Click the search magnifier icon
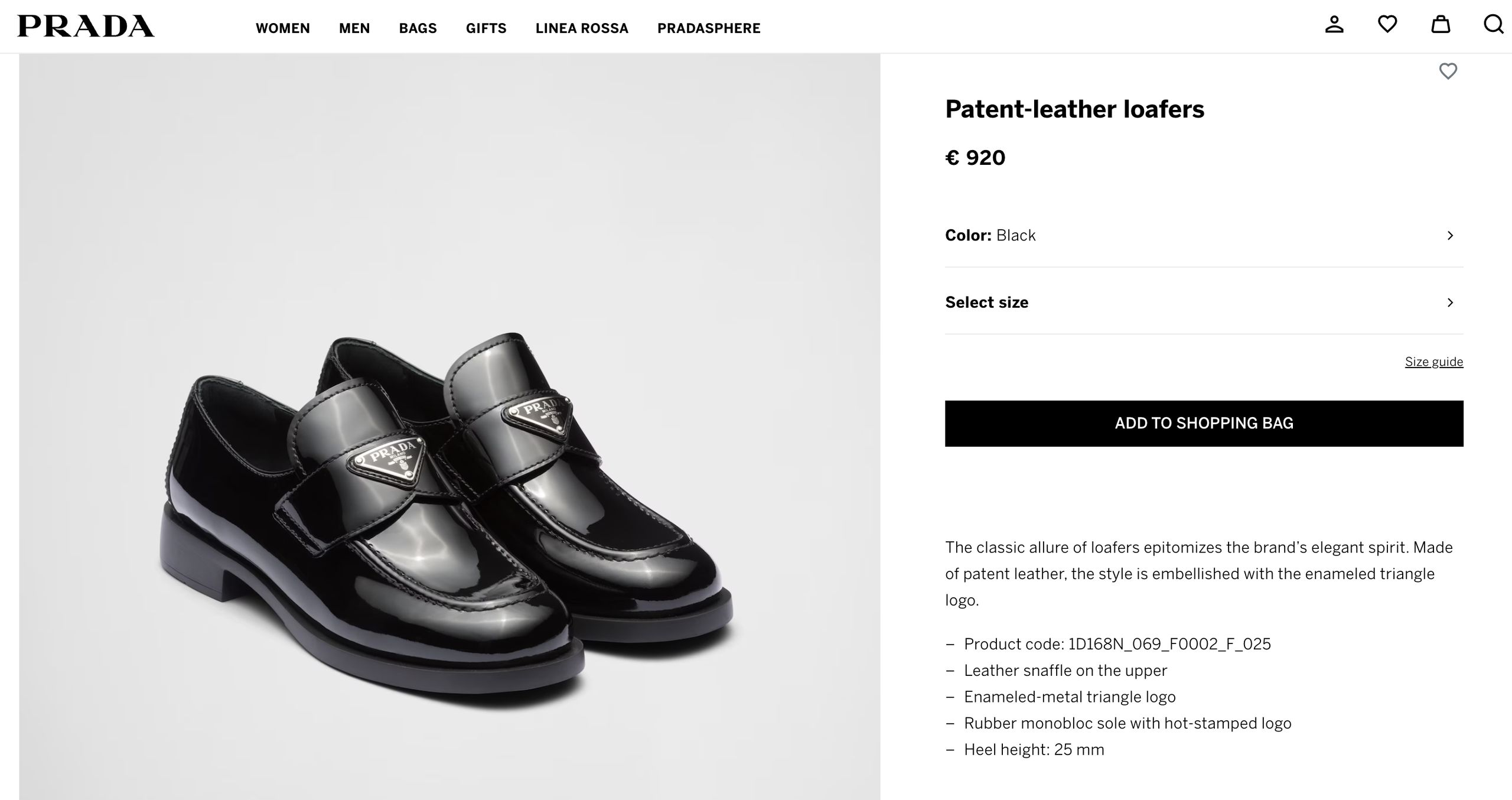This screenshot has height=800, width=1512. tap(1493, 25)
